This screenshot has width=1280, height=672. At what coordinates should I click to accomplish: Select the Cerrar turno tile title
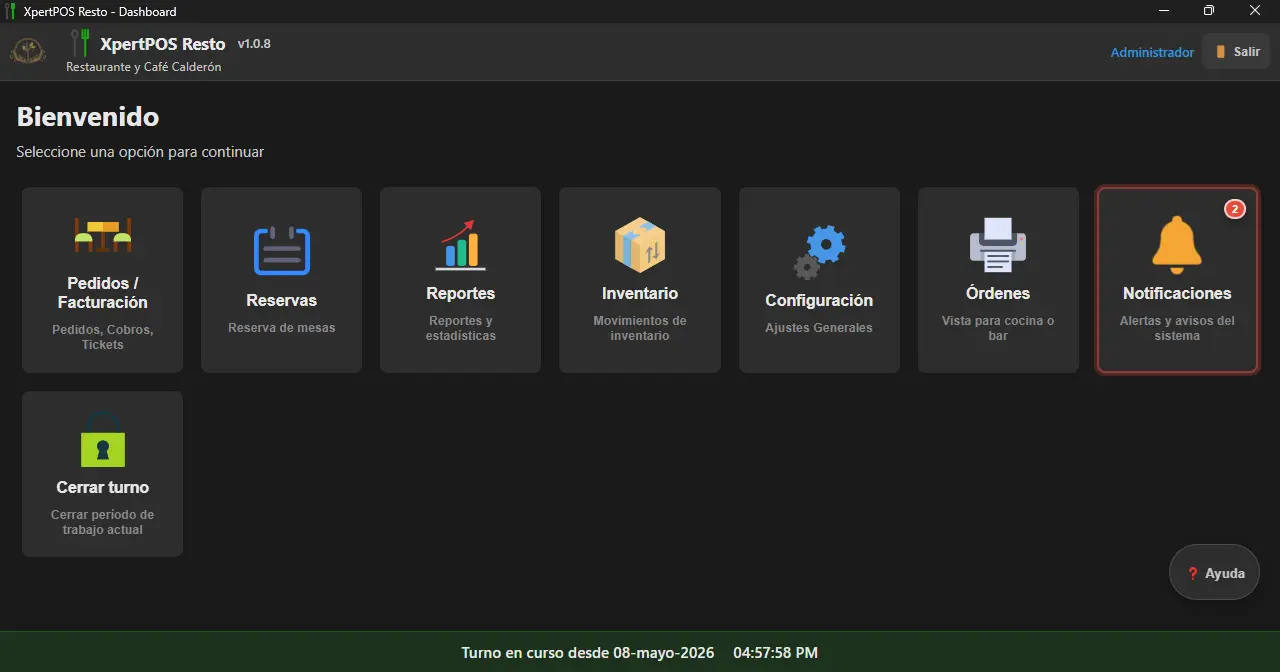click(x=102, y=487)
